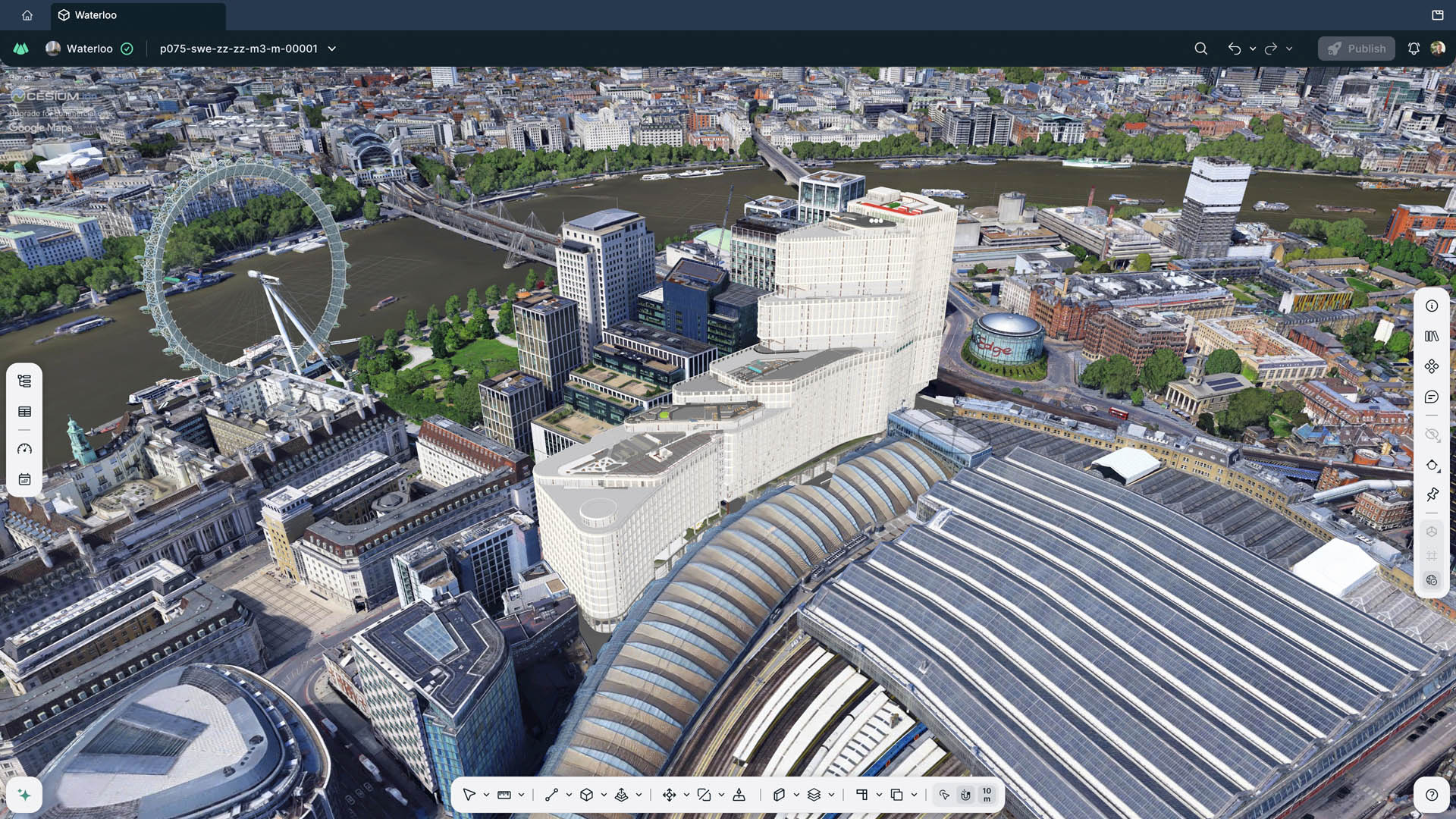The width and height of the screenshot is (1456, 819).
Task: Open the stacked layers tool
Action: [814, 795]
